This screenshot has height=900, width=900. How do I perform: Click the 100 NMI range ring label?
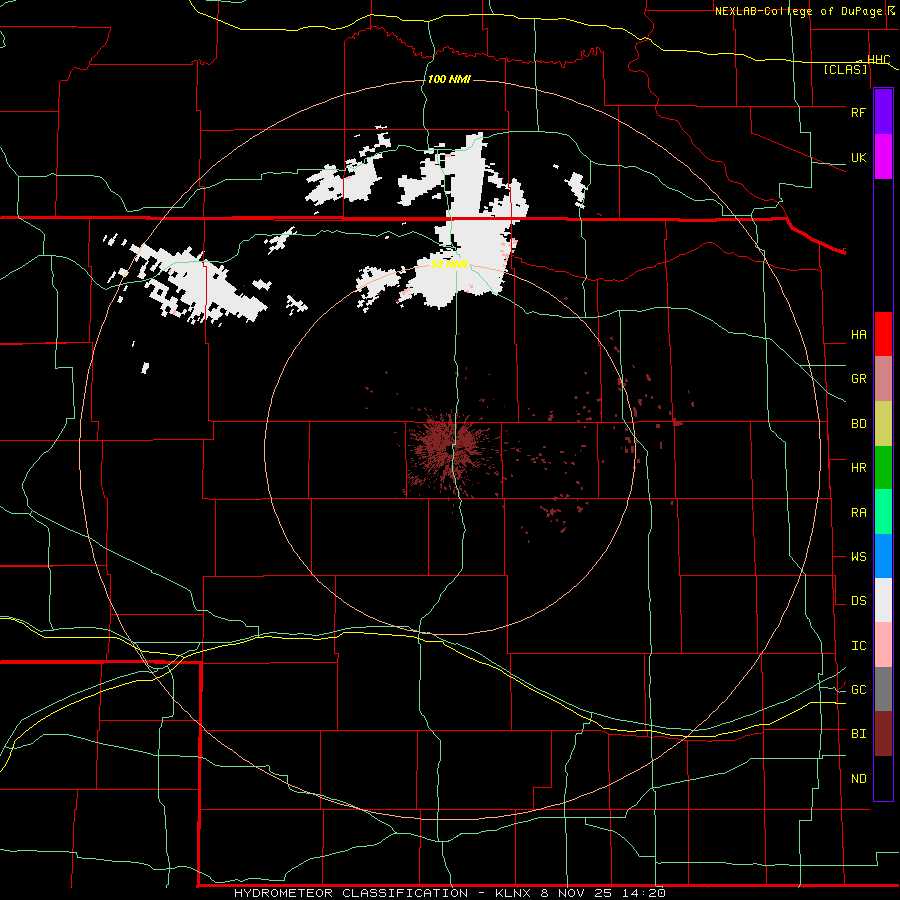(x=449, y=79)
